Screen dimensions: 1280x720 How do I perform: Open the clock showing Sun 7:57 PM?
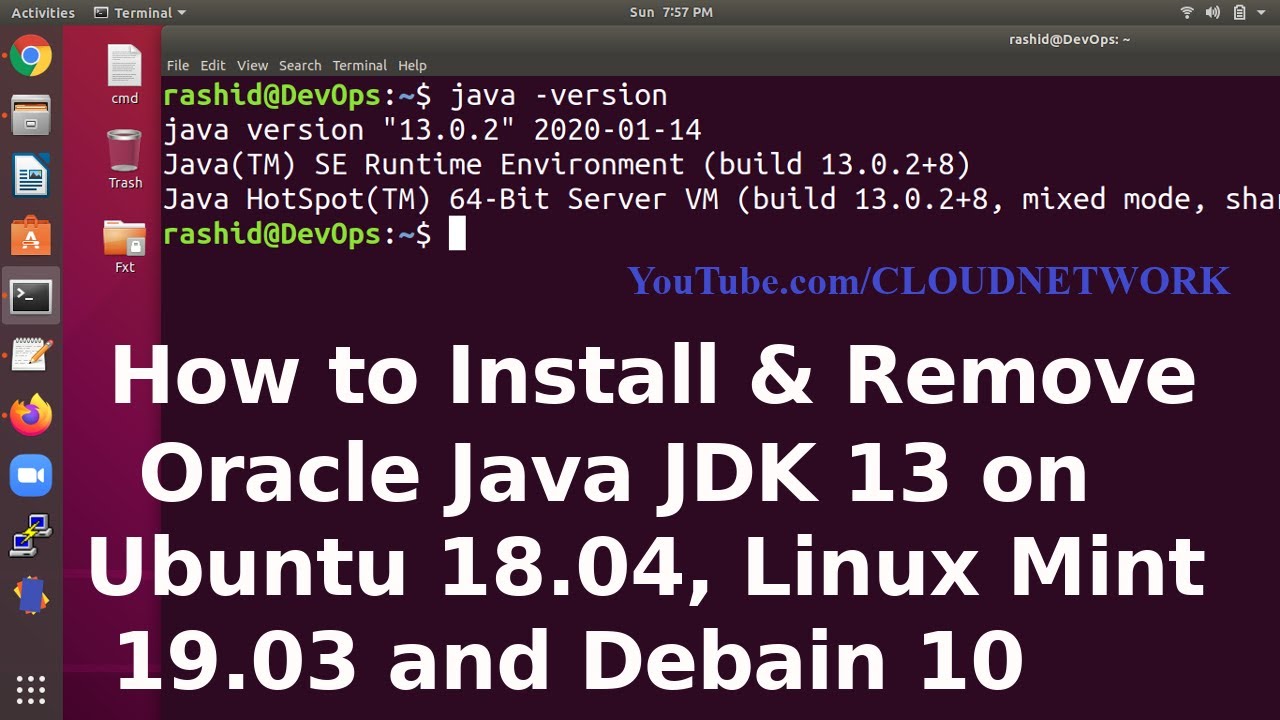[x=671, y=13]
